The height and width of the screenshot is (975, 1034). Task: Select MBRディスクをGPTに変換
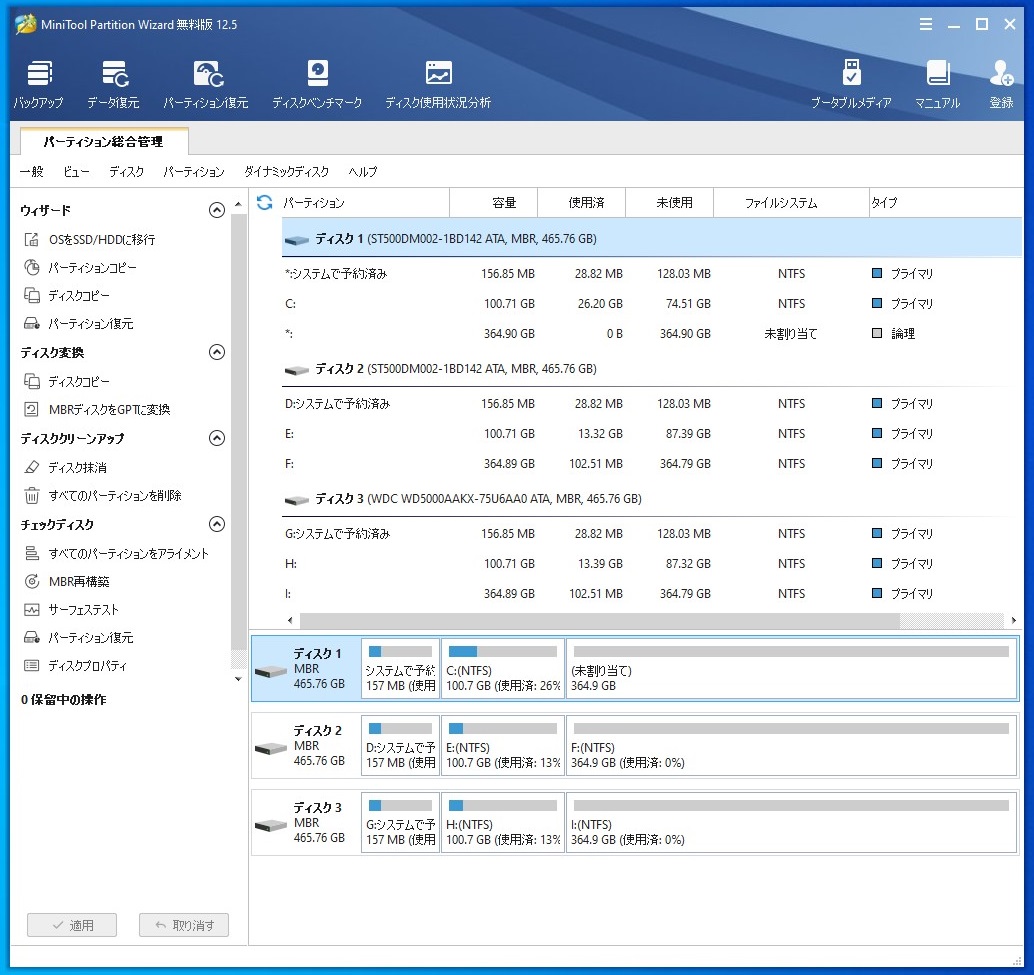[97, 409]
